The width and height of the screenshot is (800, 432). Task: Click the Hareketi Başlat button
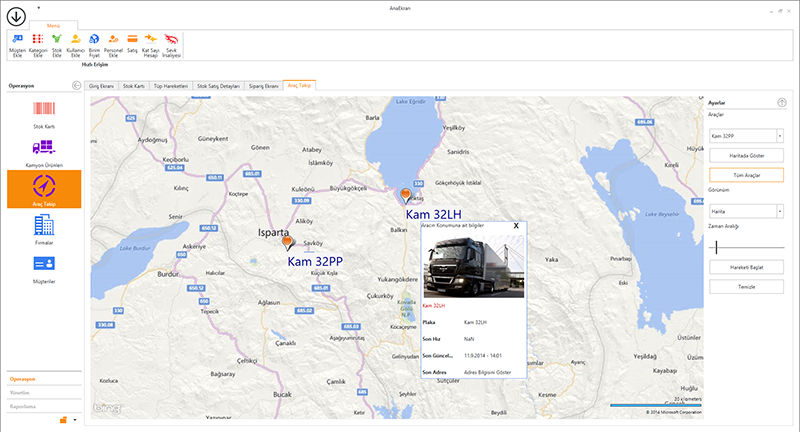coord(746,267)
